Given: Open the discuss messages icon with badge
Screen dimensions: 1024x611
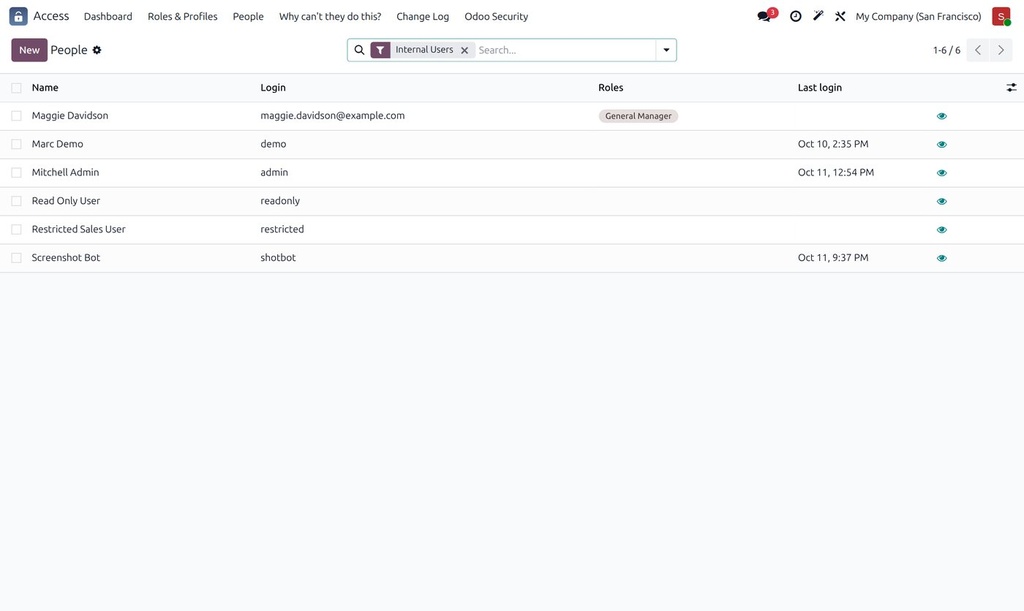Looking at the screenshot, I should pos(765,16).
